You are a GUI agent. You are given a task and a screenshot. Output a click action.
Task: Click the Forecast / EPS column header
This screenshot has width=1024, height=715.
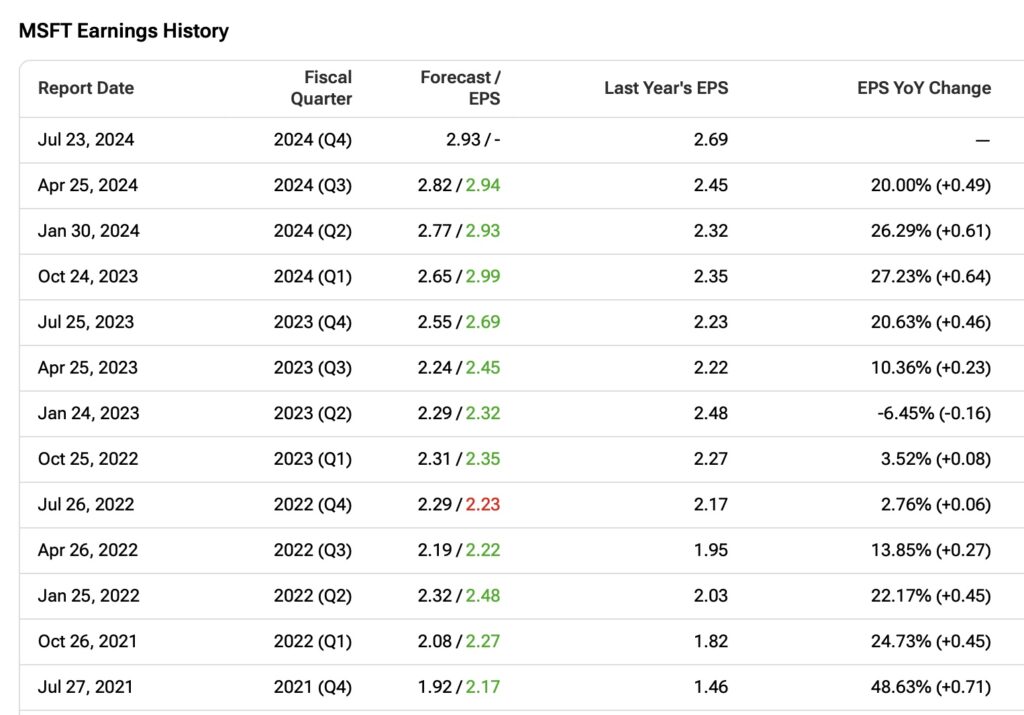point(460,88)
